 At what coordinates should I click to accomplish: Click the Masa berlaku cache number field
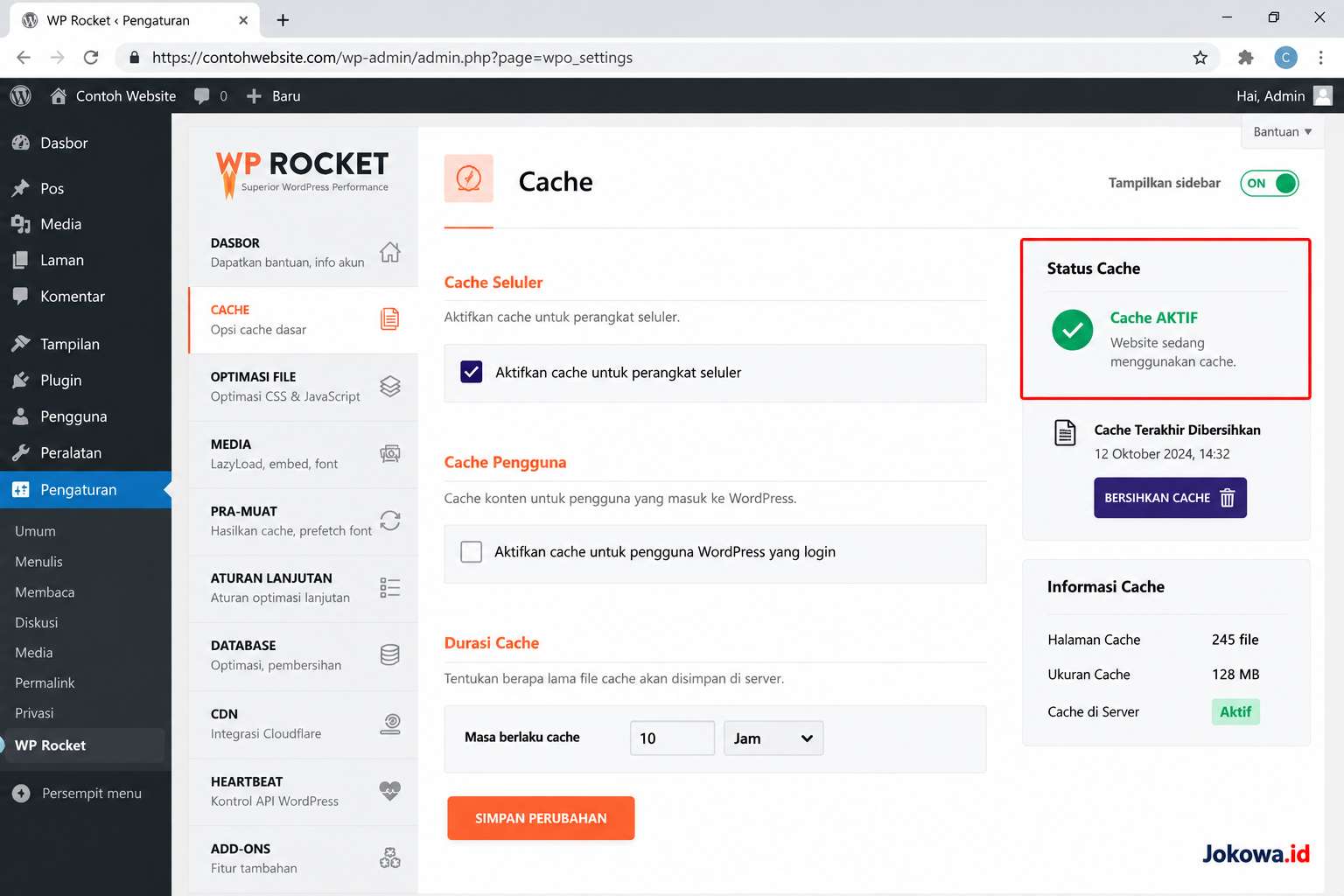click(672, 738)
